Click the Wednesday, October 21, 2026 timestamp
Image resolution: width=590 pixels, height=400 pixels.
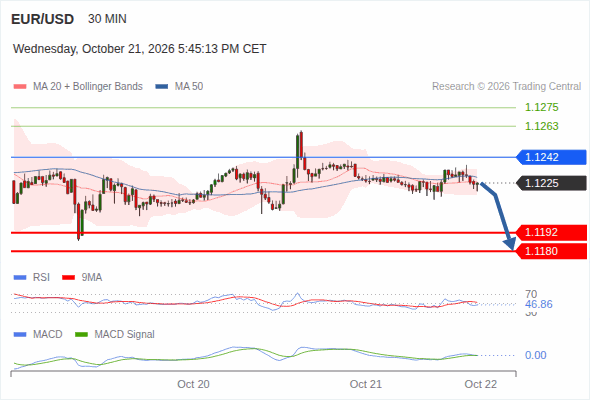(140, 49)
